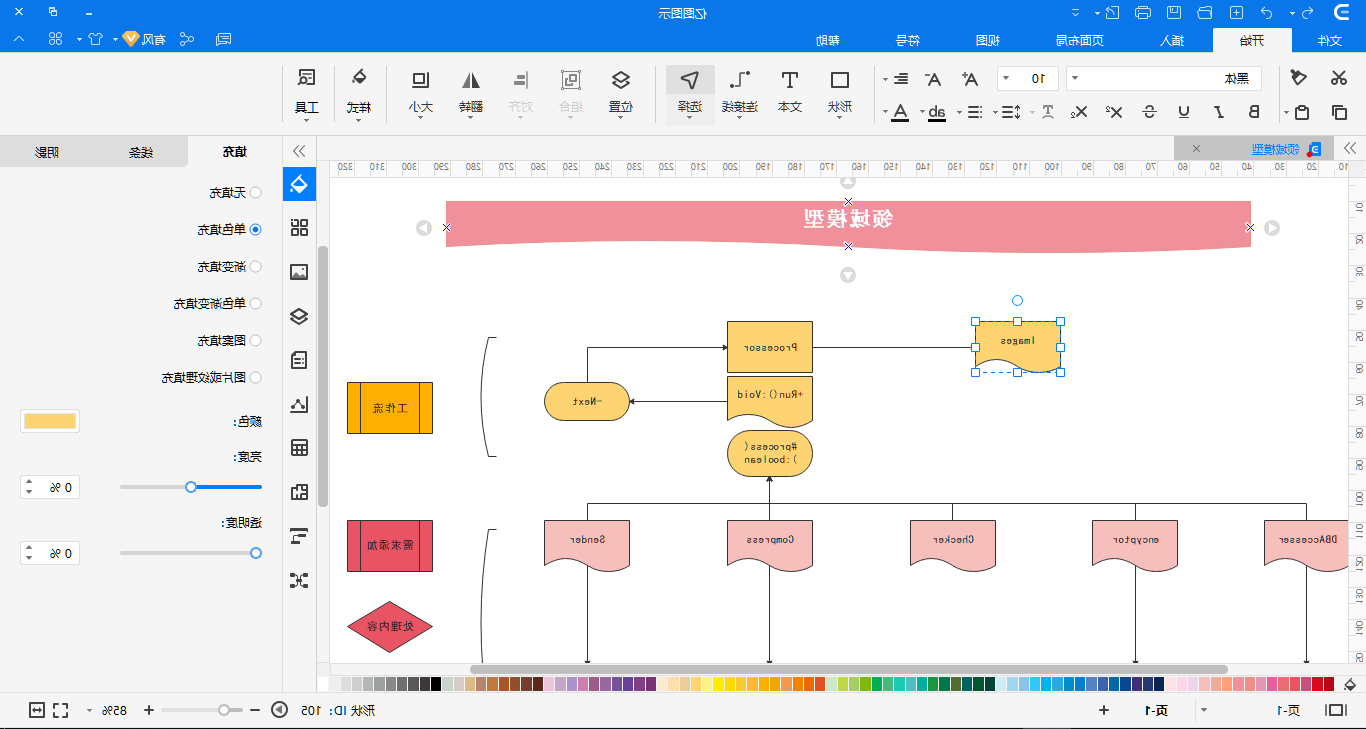
Task: Click the scissors Cut icon
Action: (1338, 79)
